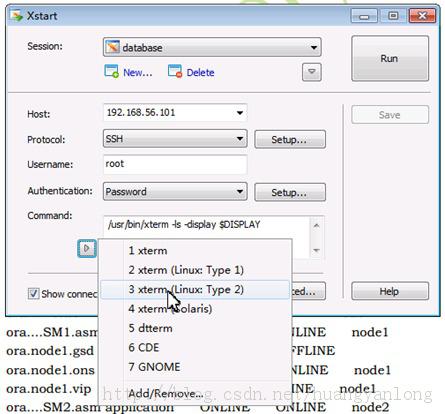Screen dimensions: 445x414
Task: Open the Protocol SSH dropdown
Action: point(175,139)
